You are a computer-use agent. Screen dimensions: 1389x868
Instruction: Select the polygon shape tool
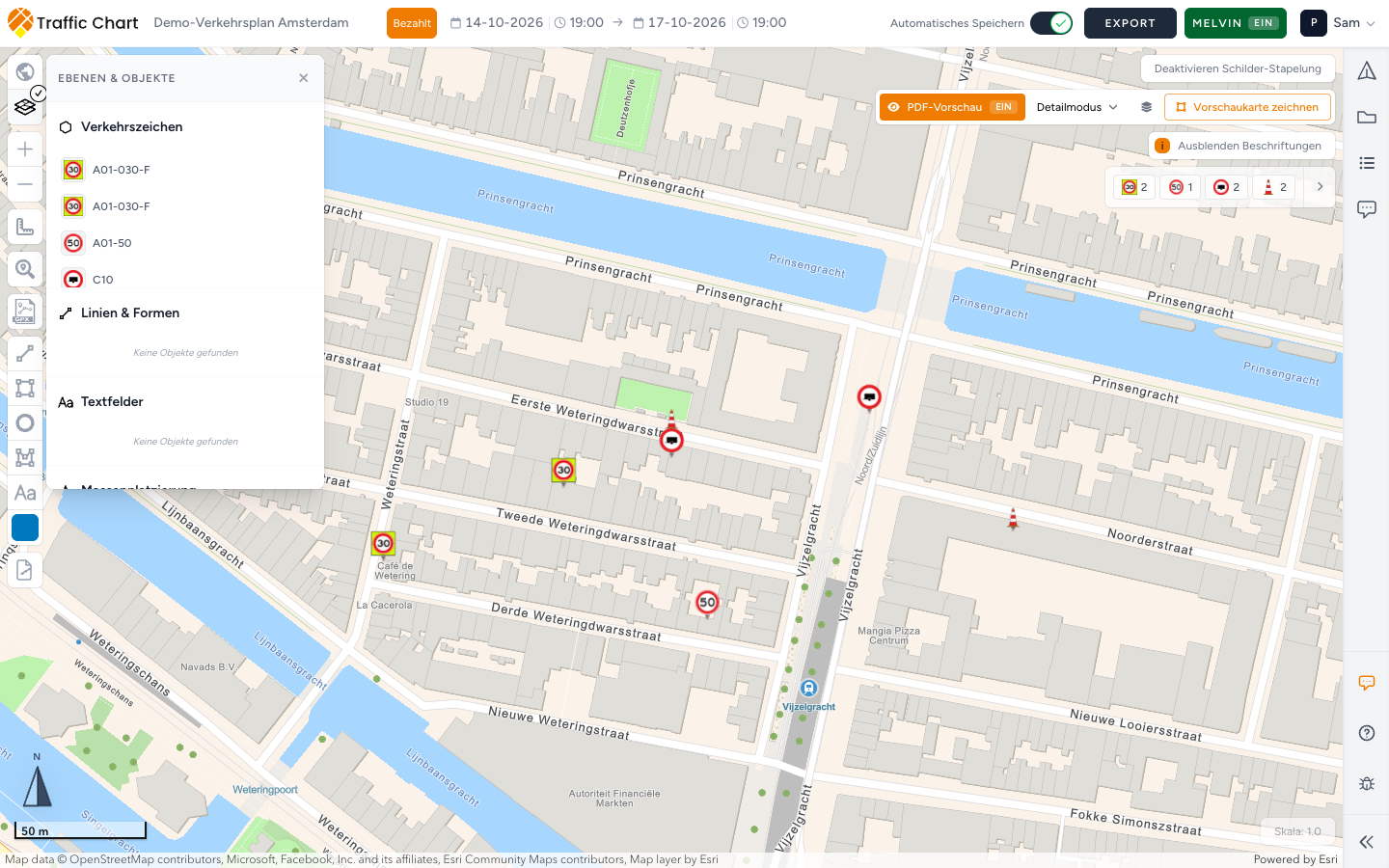tap(25, 458)
